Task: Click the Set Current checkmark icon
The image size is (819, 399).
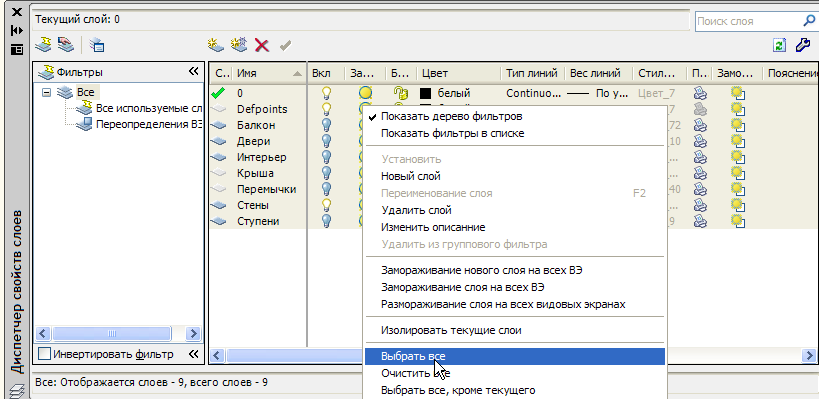Action: pyautogui.click(x=285, y=45)
